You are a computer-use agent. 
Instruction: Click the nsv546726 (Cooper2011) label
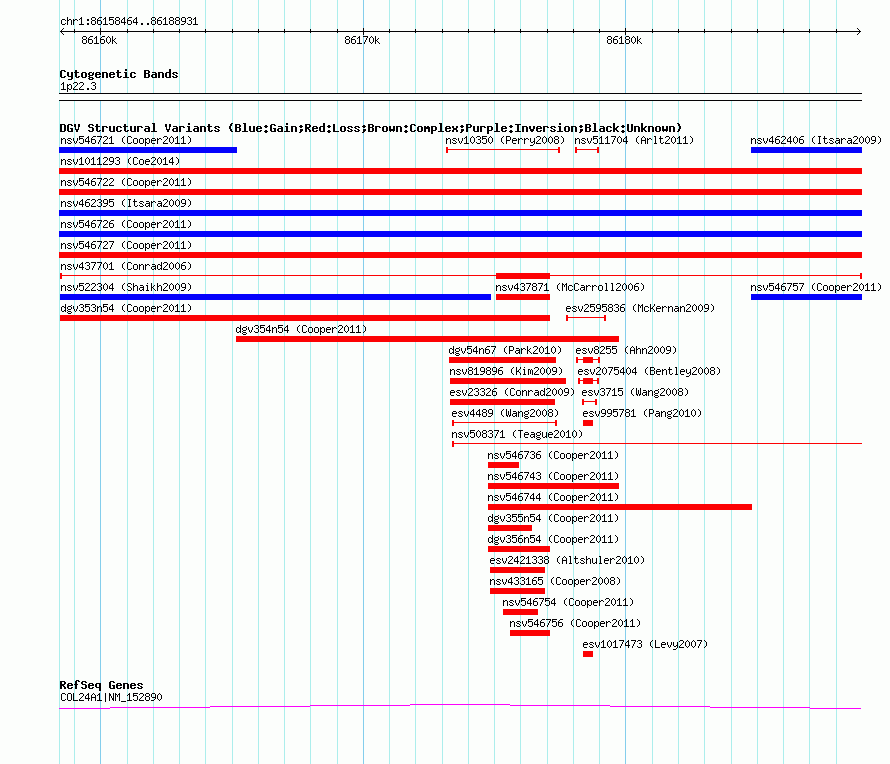(x=126, y=224)
